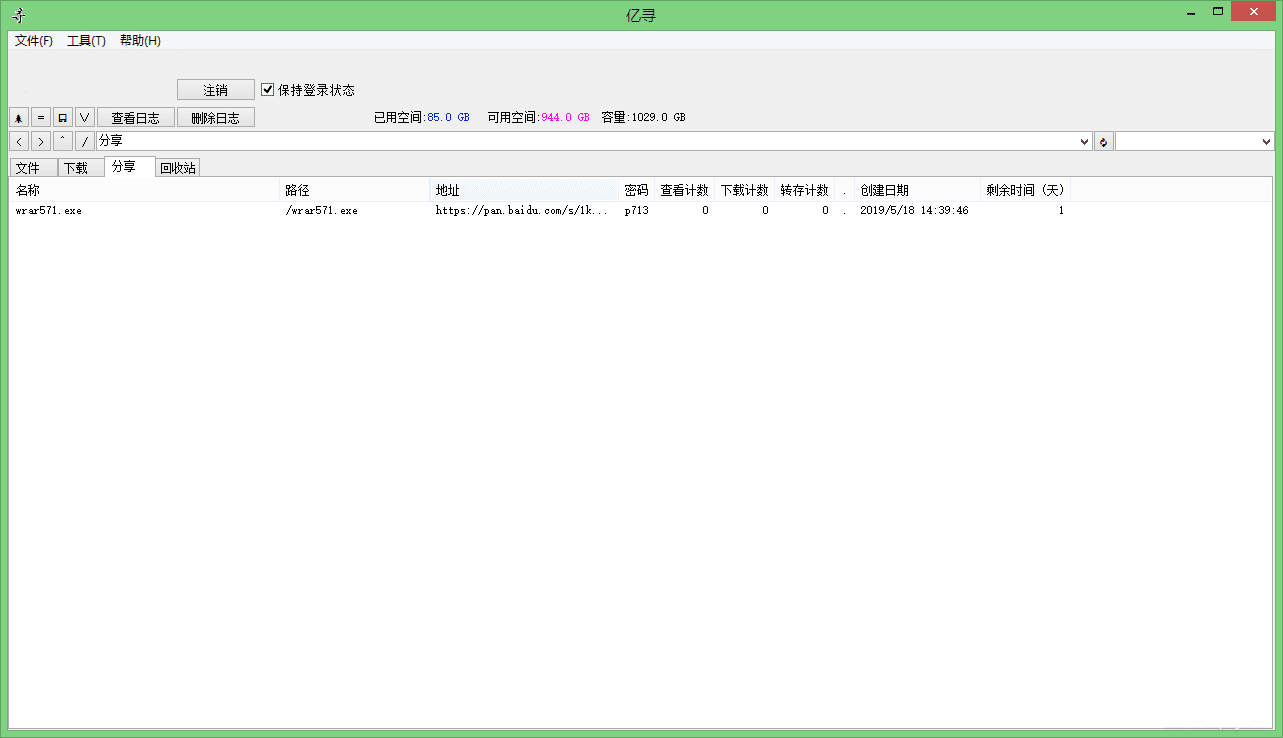Screen dimensions: 1283x738
Task: Click the 亿寻 app icon in title bar
Action: (x=19, y=15)
